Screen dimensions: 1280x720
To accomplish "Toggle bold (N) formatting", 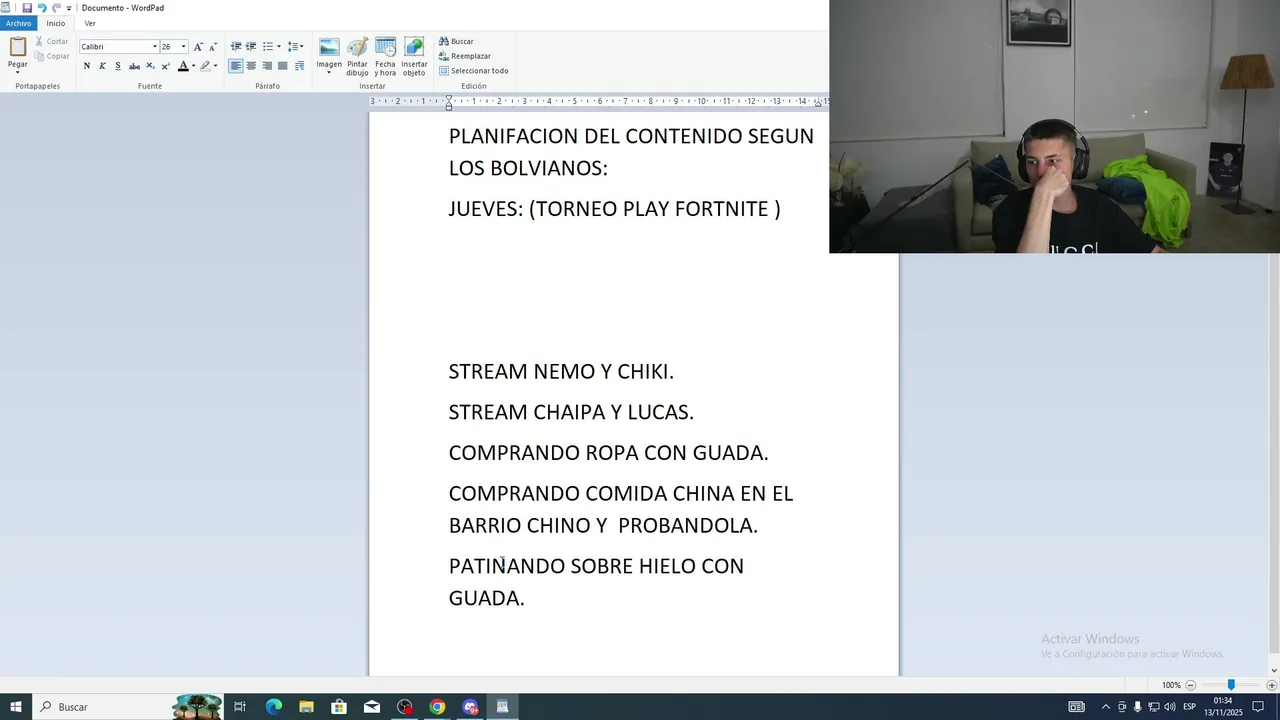I will tap(87, 66).
